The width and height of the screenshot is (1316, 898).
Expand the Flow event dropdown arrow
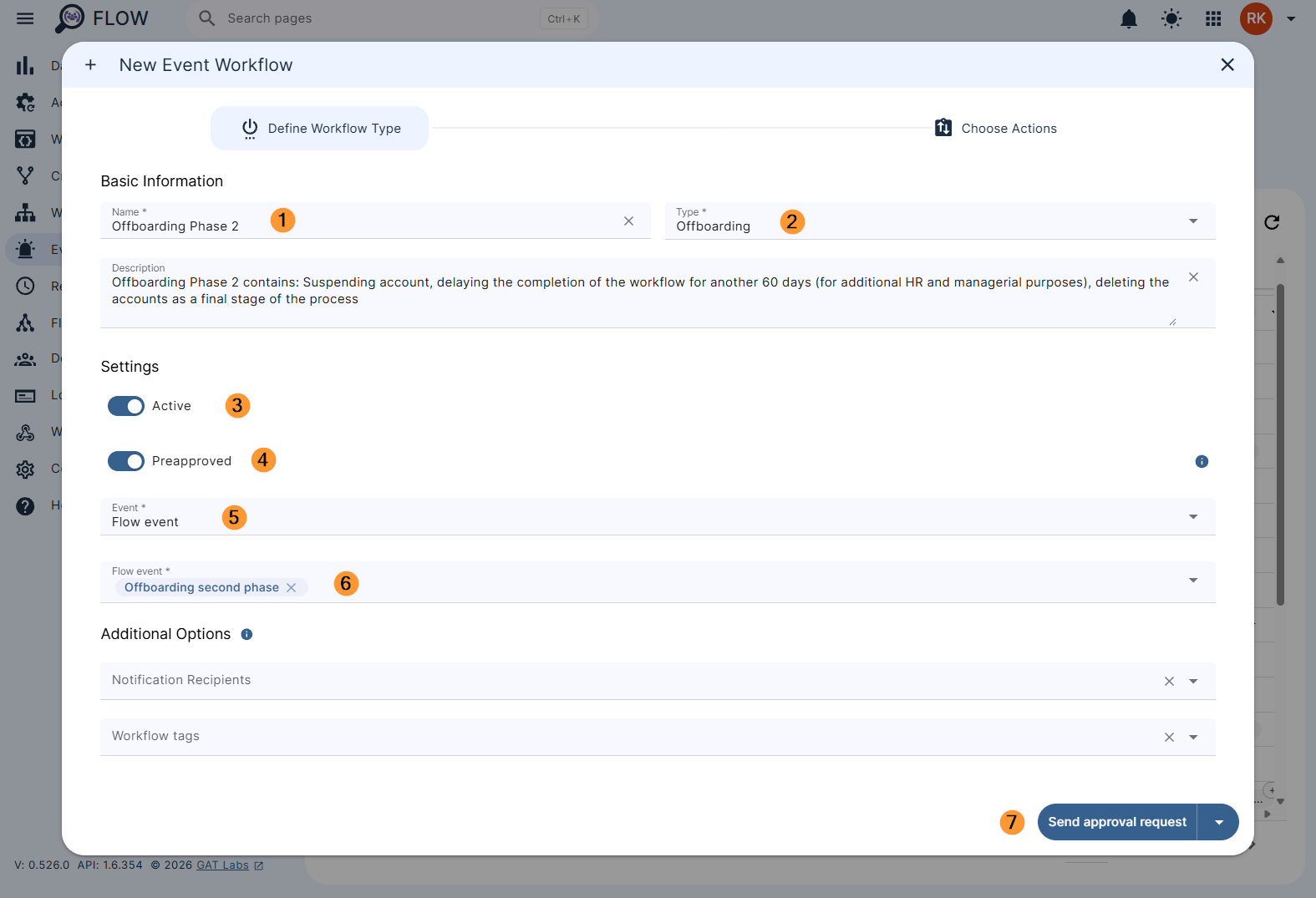(x=1193, y=580)
